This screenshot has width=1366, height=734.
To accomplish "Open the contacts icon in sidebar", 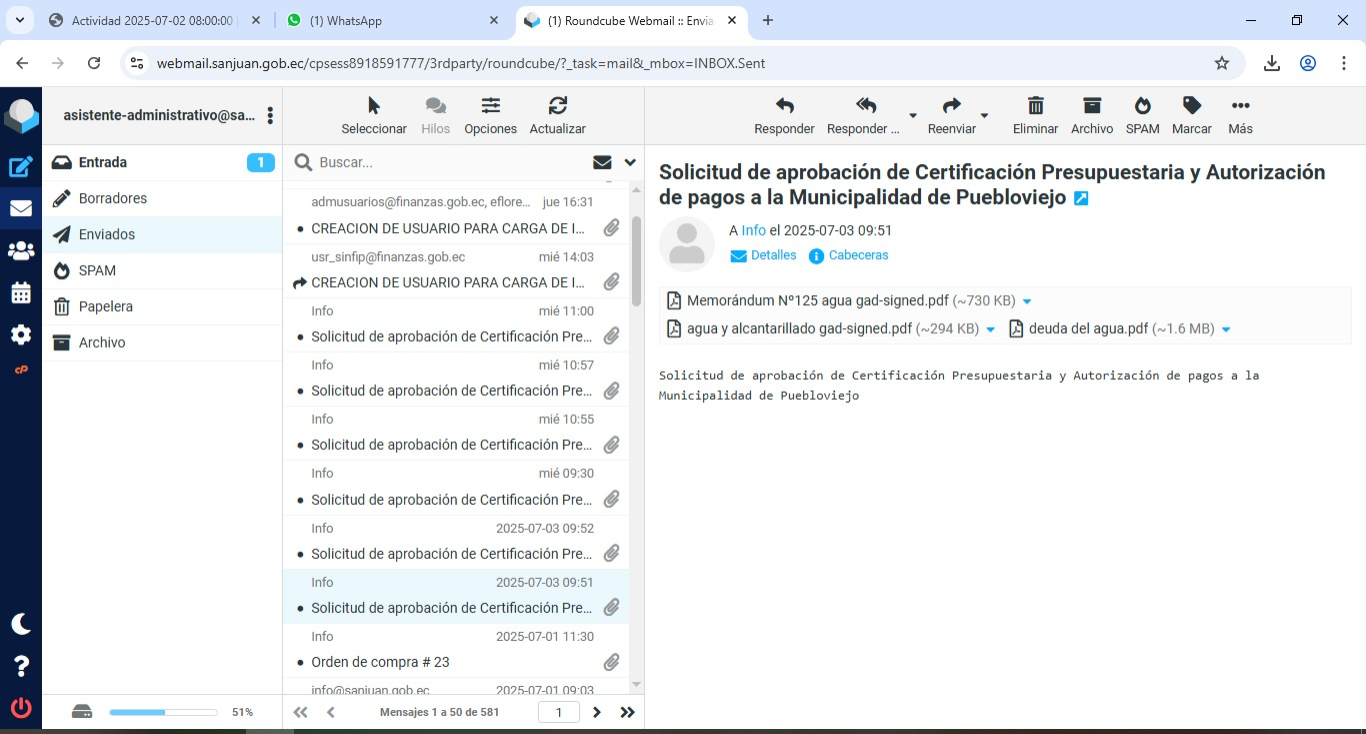I will tap(21, 251).
